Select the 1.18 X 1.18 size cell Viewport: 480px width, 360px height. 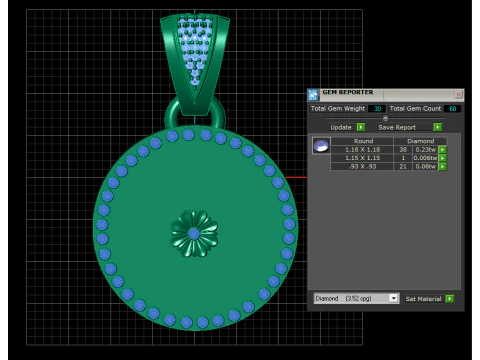tap(362, 150)
